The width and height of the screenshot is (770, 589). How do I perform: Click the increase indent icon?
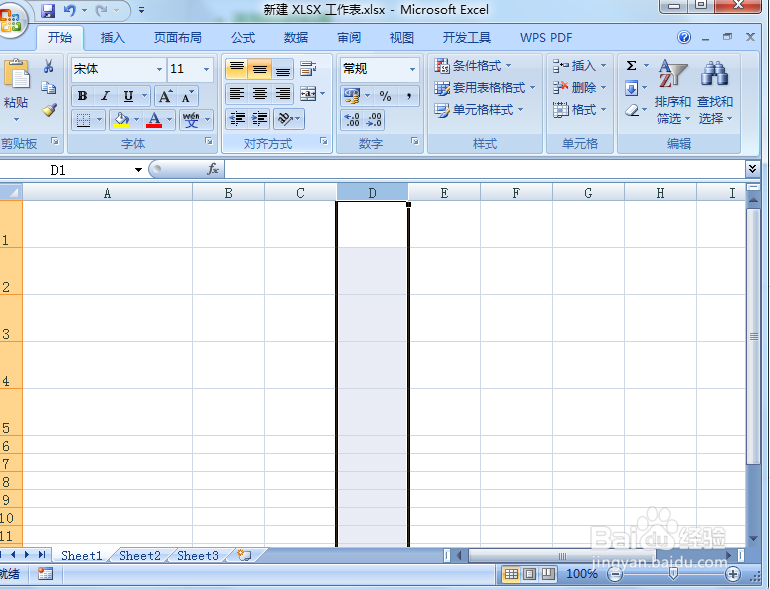pos(259,119)
